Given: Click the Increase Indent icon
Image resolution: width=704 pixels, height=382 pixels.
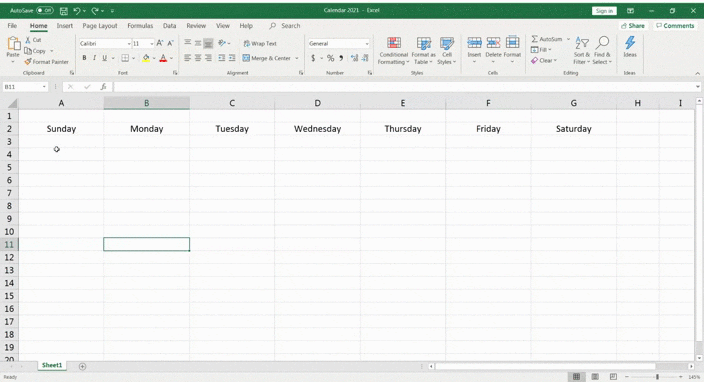Looking at the screenshot, I should click(x=232, y=58).
